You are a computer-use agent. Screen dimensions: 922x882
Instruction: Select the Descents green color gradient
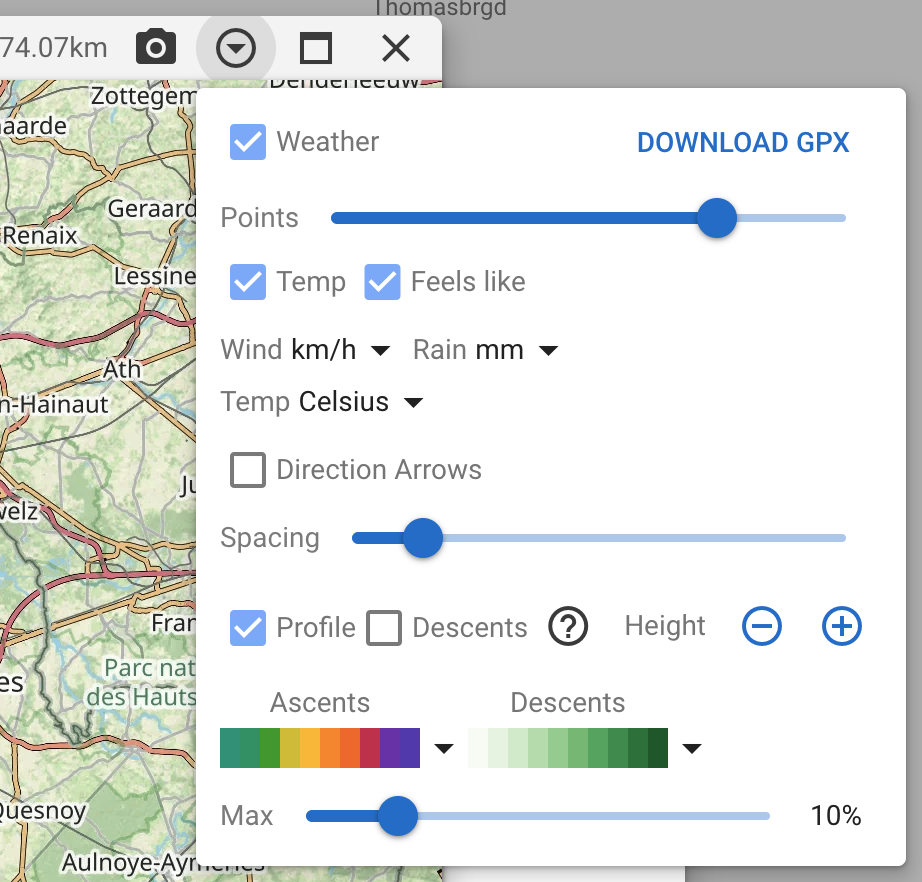568,748
